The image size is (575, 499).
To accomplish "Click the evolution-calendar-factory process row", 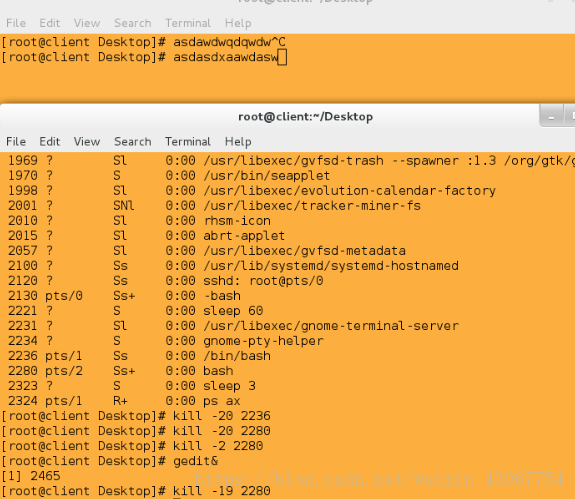I will [252, 191].
